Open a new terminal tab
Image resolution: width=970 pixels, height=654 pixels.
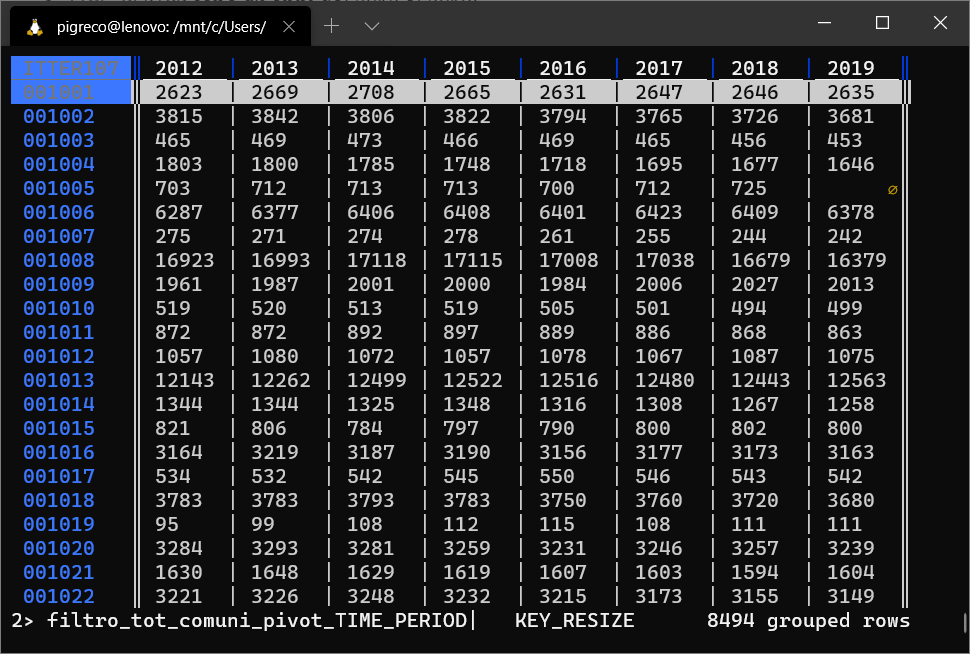pos(332,26)
